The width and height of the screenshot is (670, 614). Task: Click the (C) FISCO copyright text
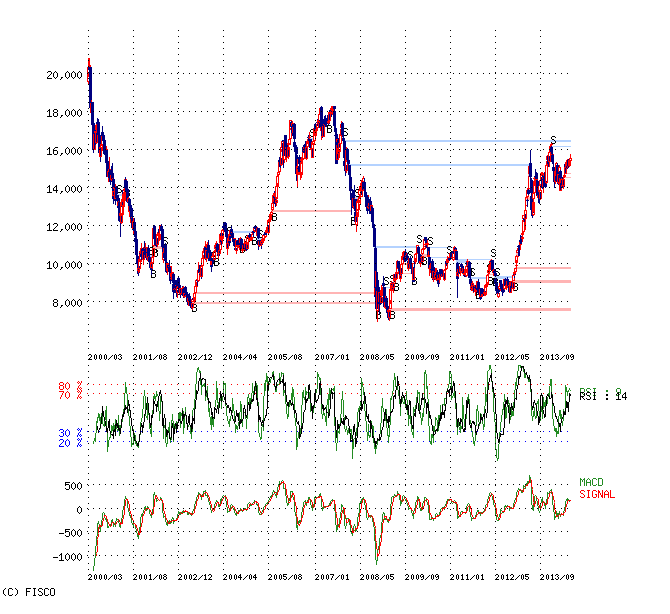[29, 592]
